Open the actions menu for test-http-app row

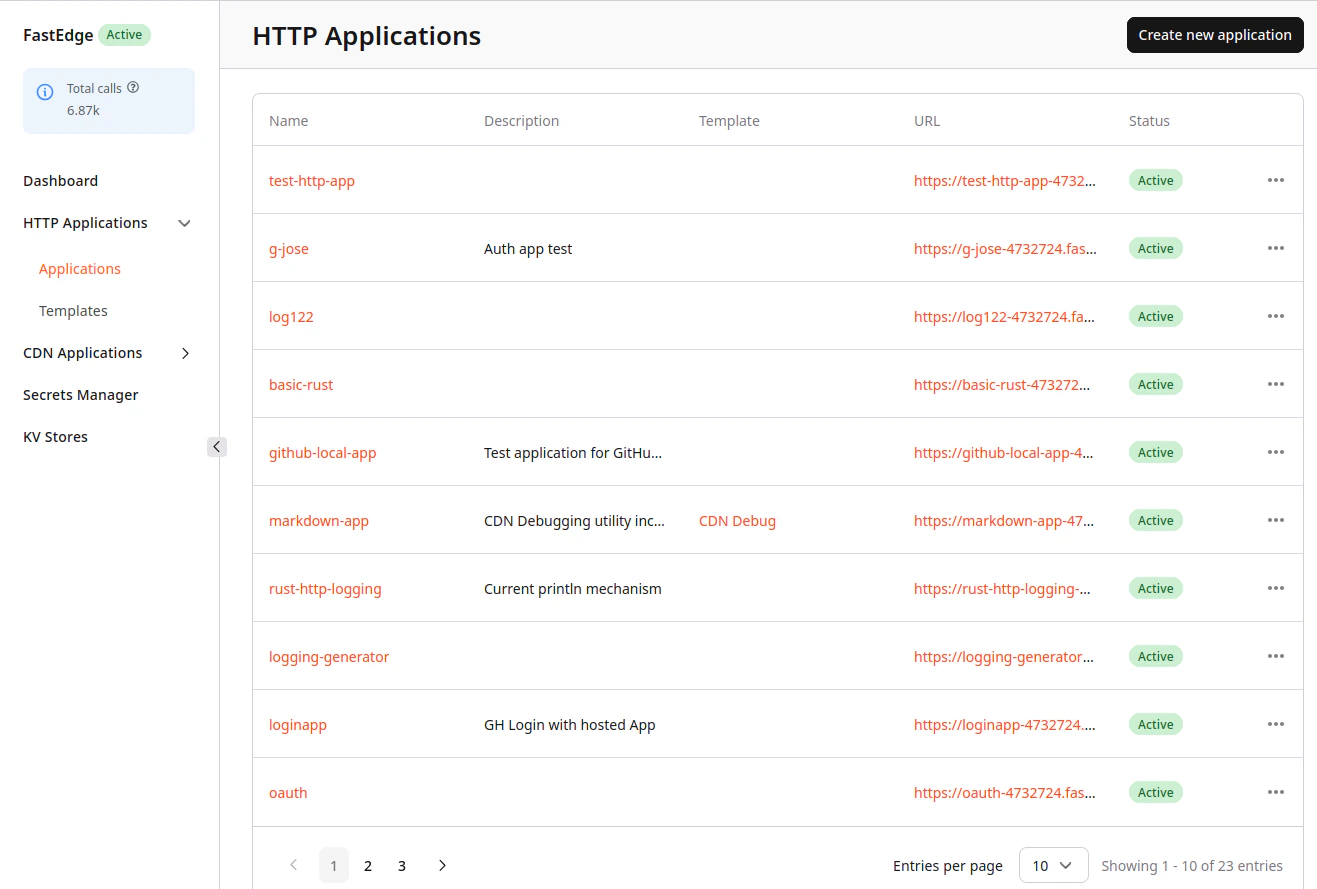coord(1275,180)
